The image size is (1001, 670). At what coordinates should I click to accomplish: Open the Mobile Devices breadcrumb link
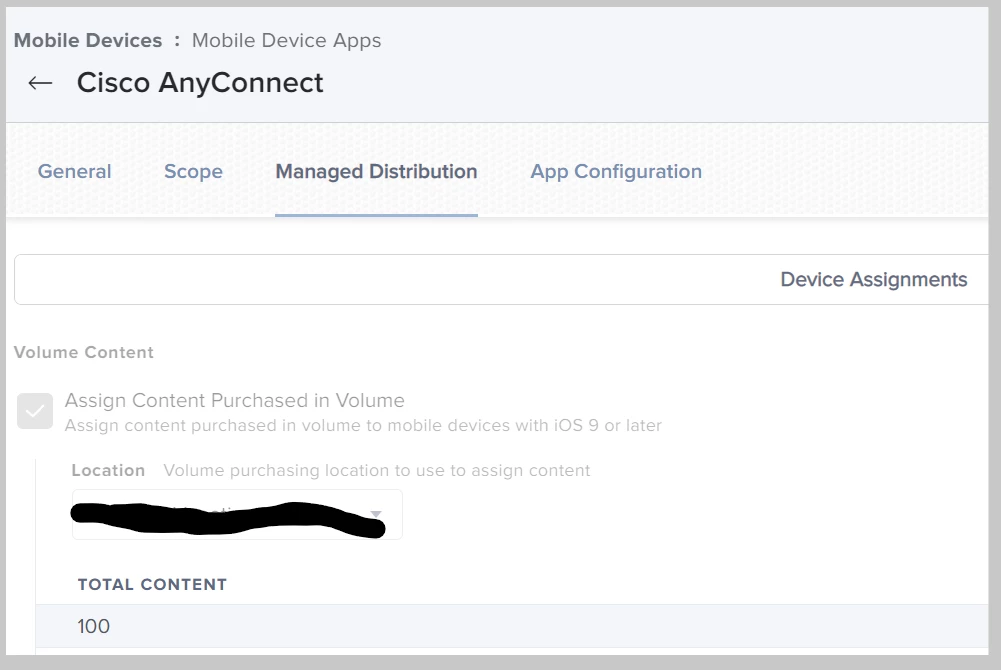point(88,40)
